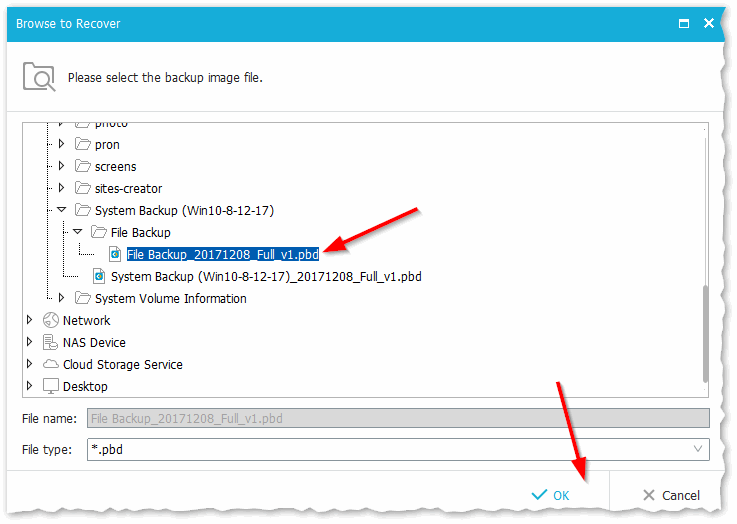Click the System Backup .pbd file icon
The image size is (737, 524).
pos(99,277)
